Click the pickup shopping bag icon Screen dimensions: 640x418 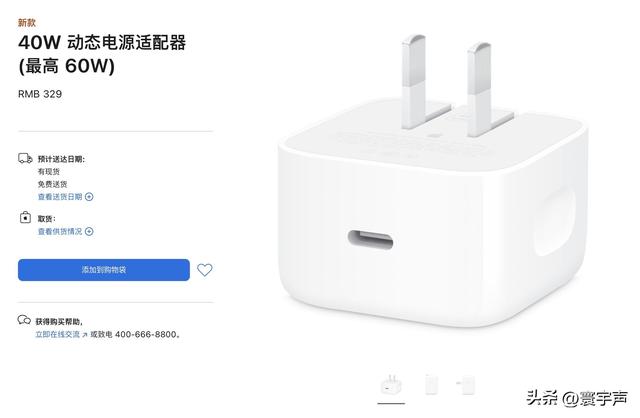point(25,217)
